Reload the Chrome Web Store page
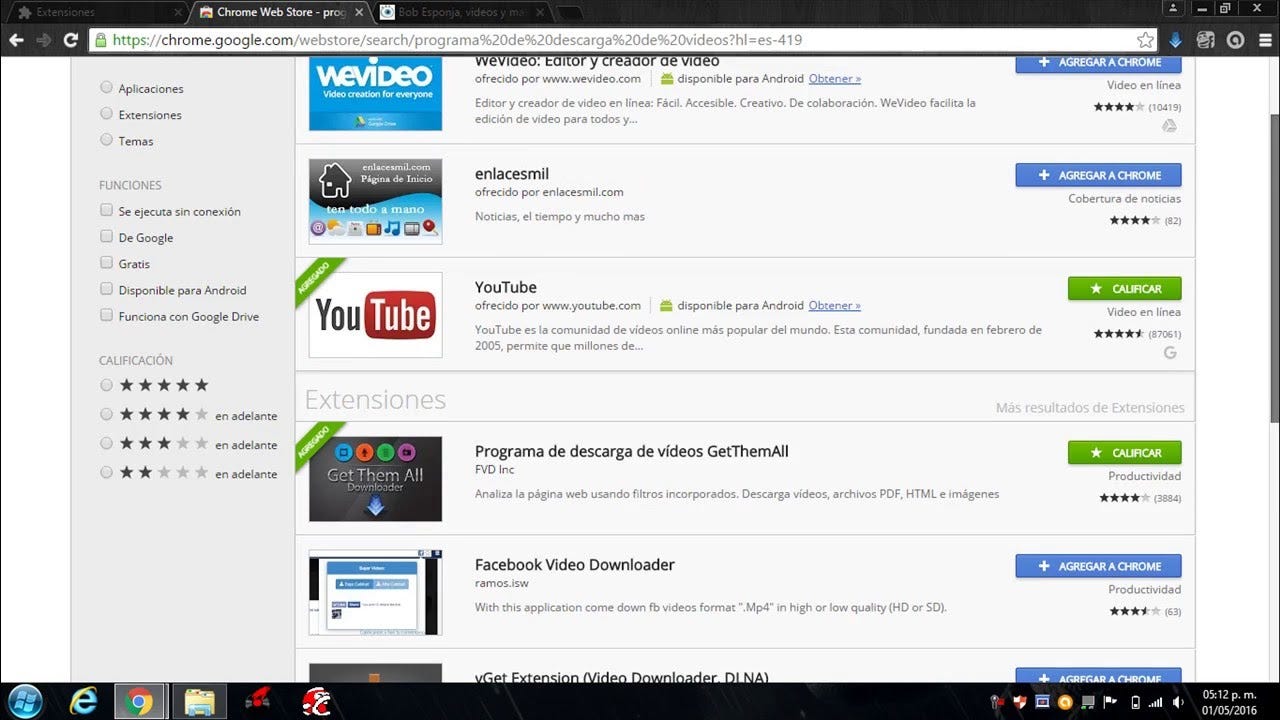1280x720 pixels. point(70,40)
